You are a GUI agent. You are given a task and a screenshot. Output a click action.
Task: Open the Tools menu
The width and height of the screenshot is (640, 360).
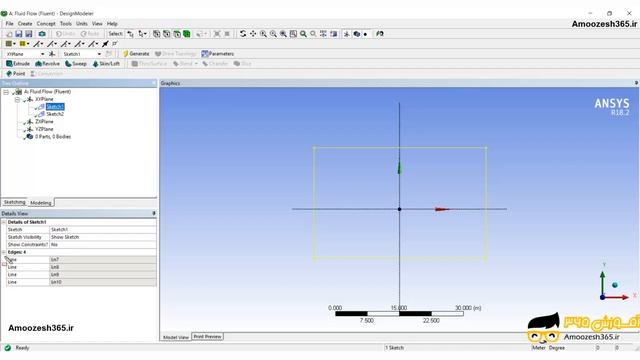click(66, 24)
